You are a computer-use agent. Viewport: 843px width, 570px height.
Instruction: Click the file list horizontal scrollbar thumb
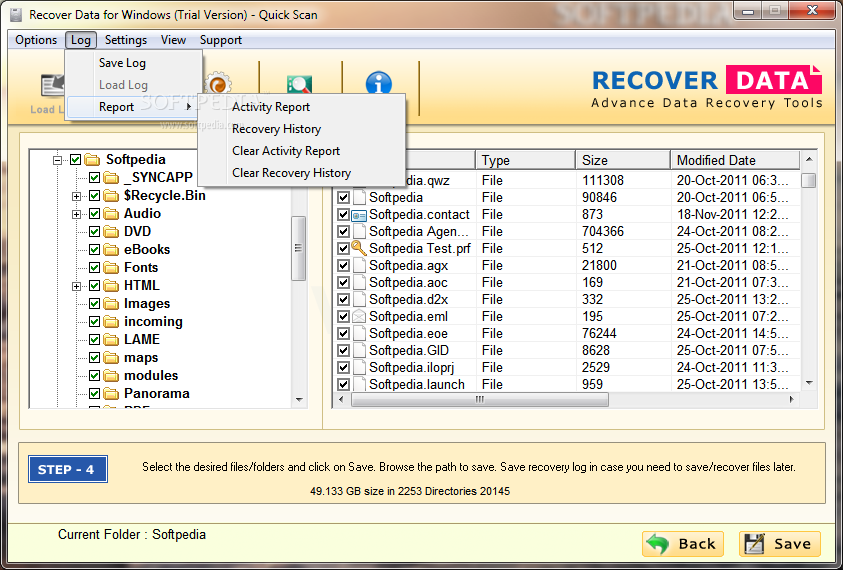click(x=480, y=400)
